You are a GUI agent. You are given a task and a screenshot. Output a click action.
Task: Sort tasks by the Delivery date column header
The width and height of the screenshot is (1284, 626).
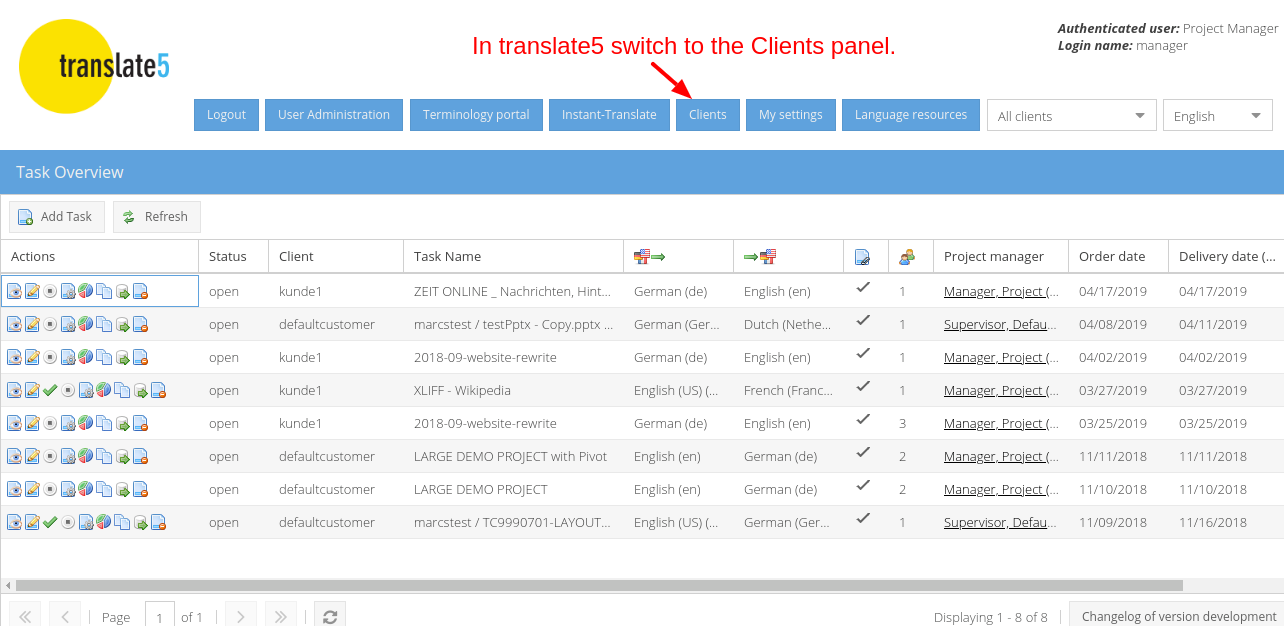[x=1226, y=257]
